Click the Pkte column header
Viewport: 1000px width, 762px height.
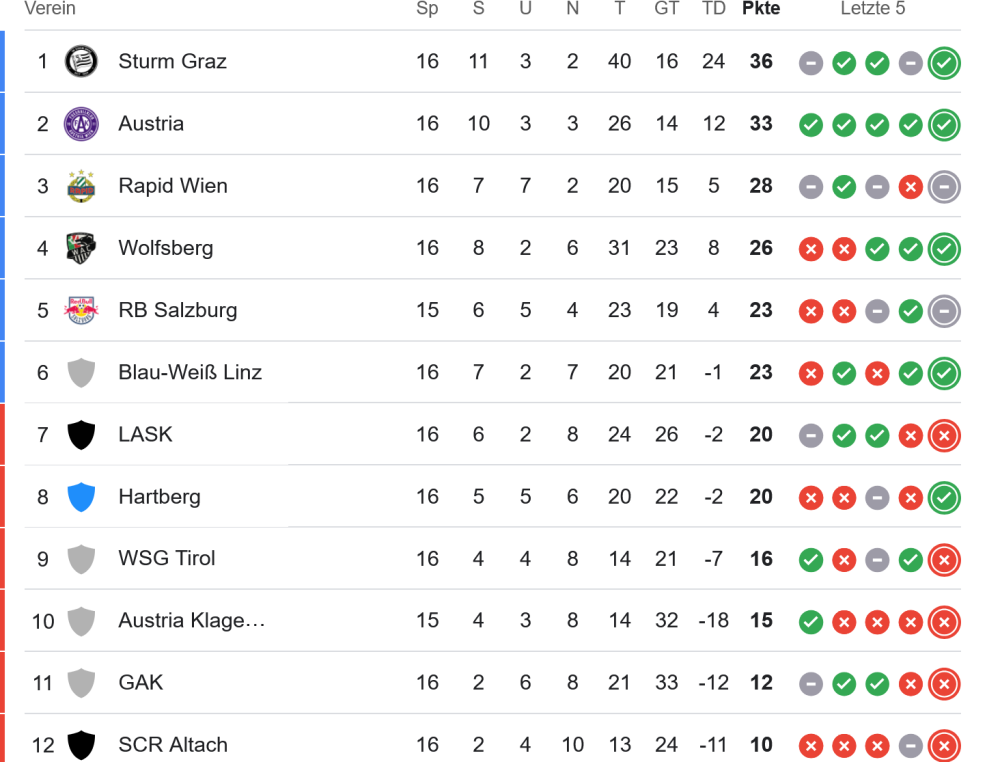pyautogui.click(x=761, y=9)
